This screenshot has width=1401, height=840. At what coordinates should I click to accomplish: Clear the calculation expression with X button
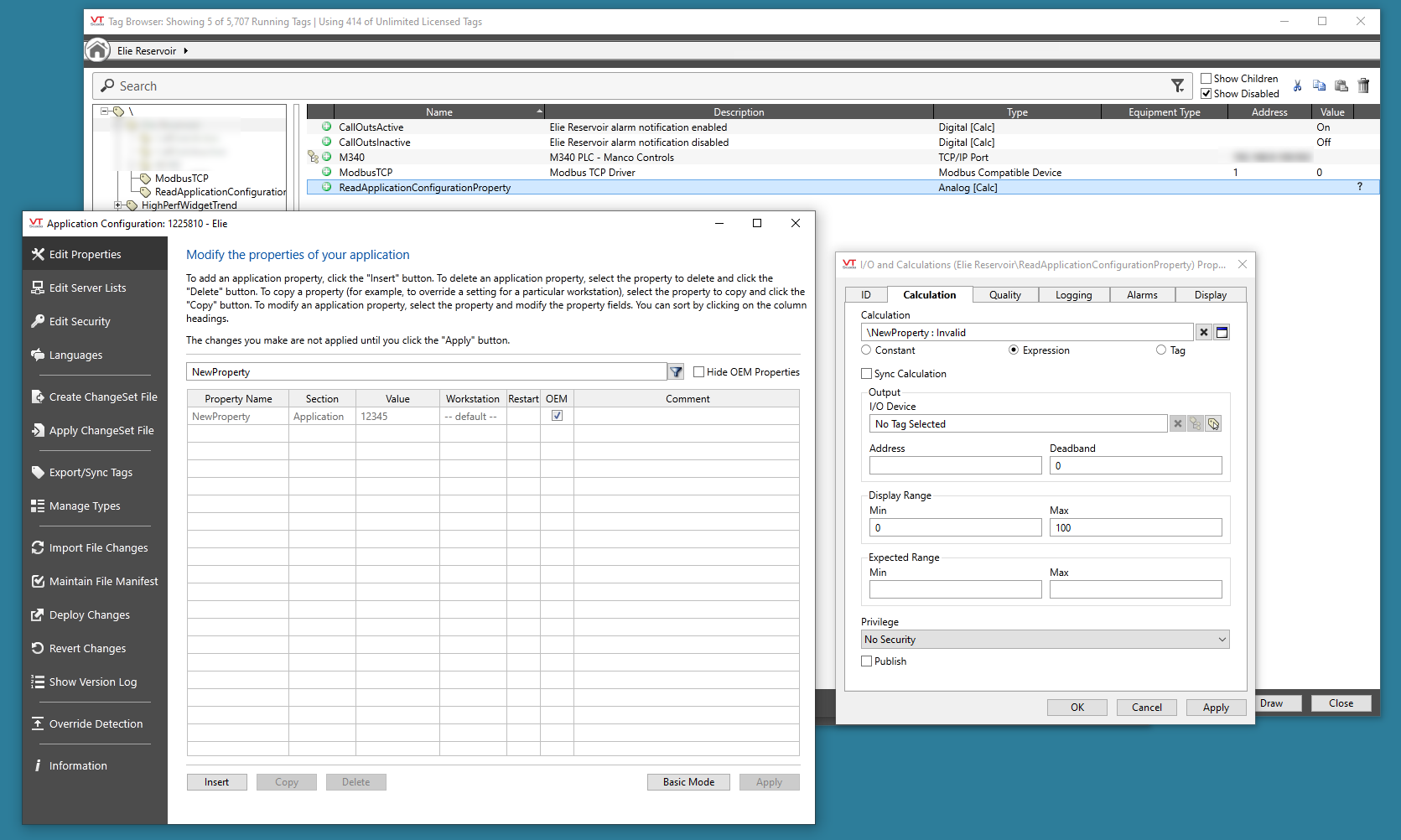tap(1204, 333)
